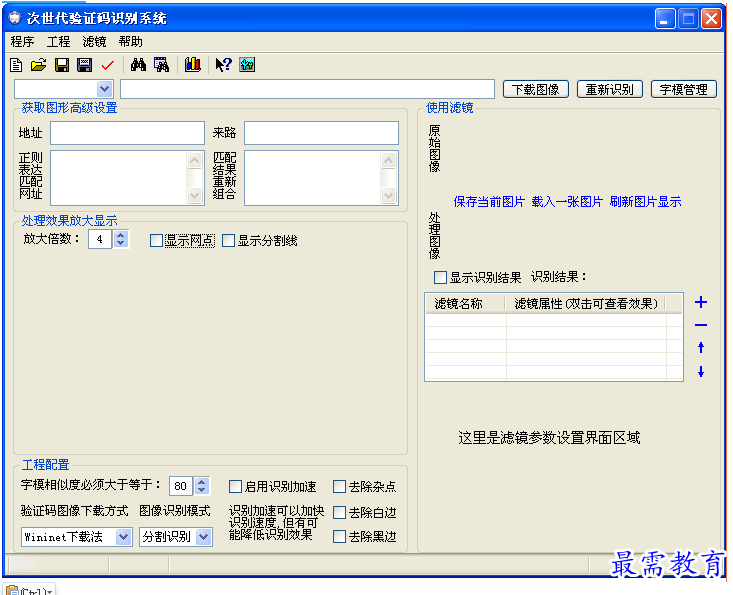Click the 下载图像 button
Image resolution: width=733 pixels, height=595 pixels.
pos(536,89)
